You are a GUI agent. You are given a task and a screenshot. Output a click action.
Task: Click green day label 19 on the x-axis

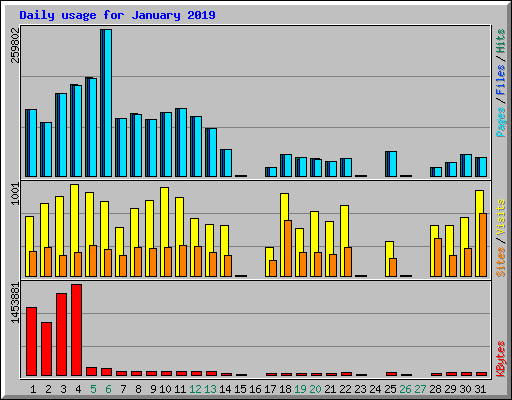[x=300, y=389]
